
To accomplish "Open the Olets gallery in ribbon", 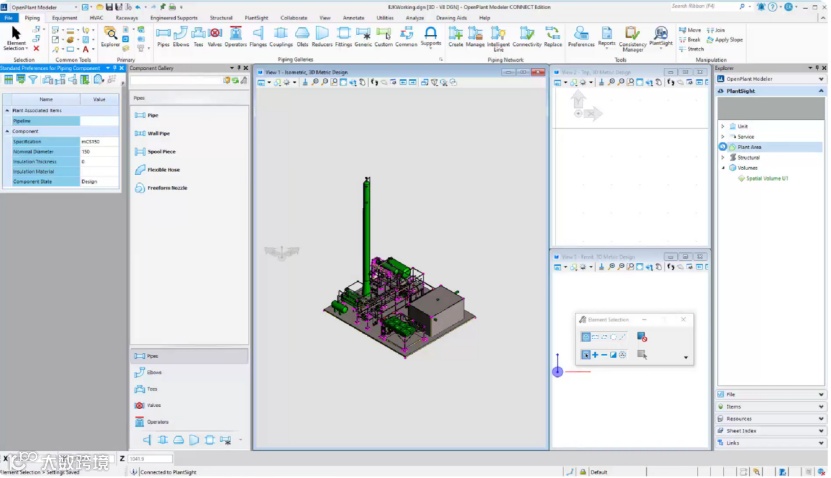I will [303, 37].
